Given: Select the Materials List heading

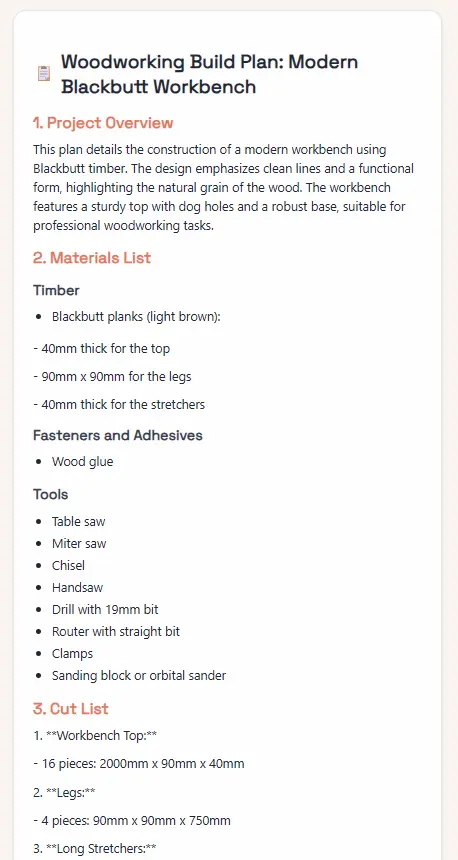Looking at the screenshot, I should point(92,258).
